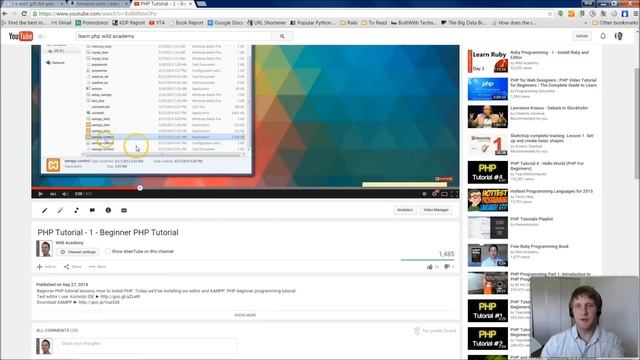Open the PHP Tutorials Playlist link
Image resolution: width=640 pixels, height=360 pixels.
(531, 219)
